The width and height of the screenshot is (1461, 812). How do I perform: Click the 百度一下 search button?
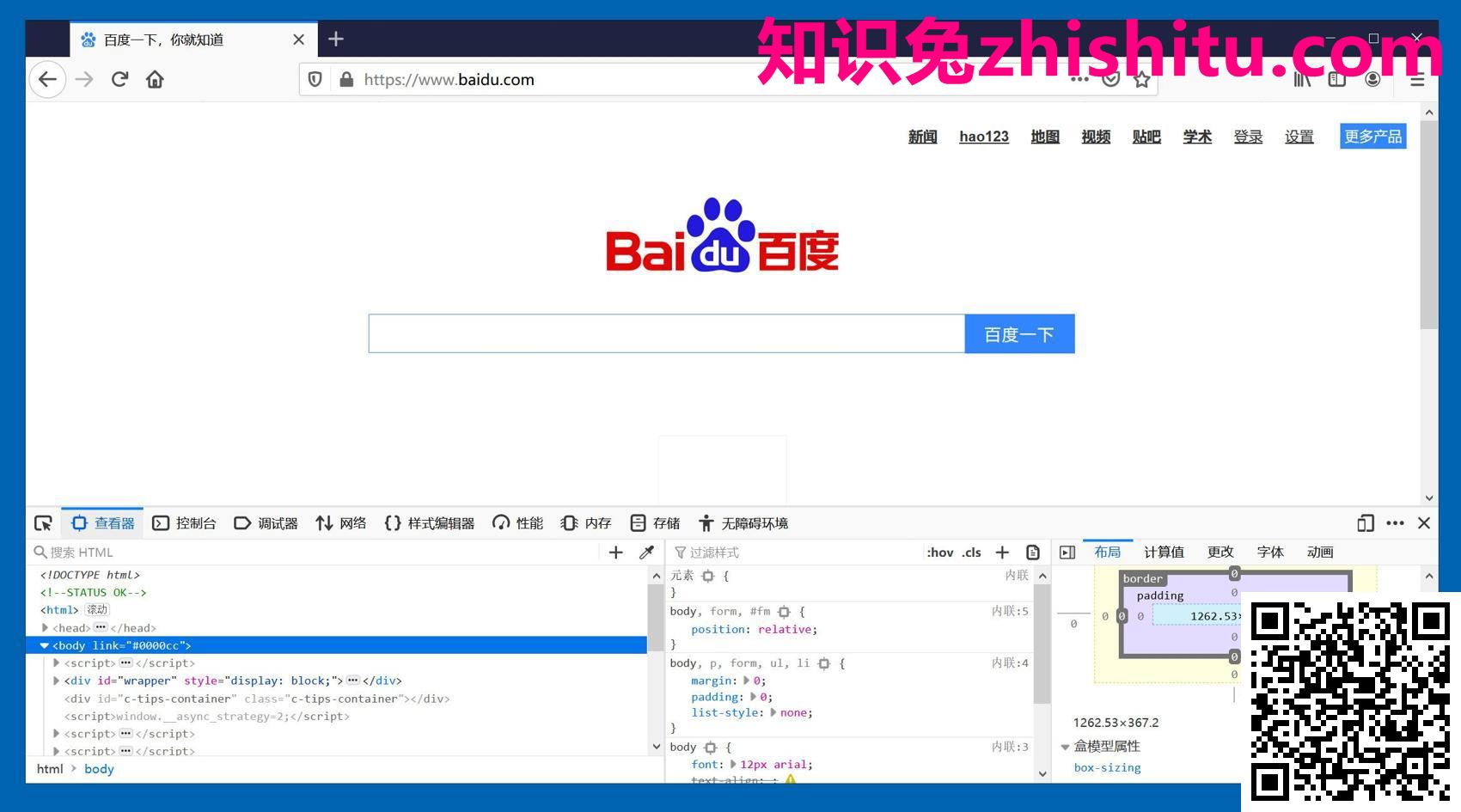[x=1019, y=333]
